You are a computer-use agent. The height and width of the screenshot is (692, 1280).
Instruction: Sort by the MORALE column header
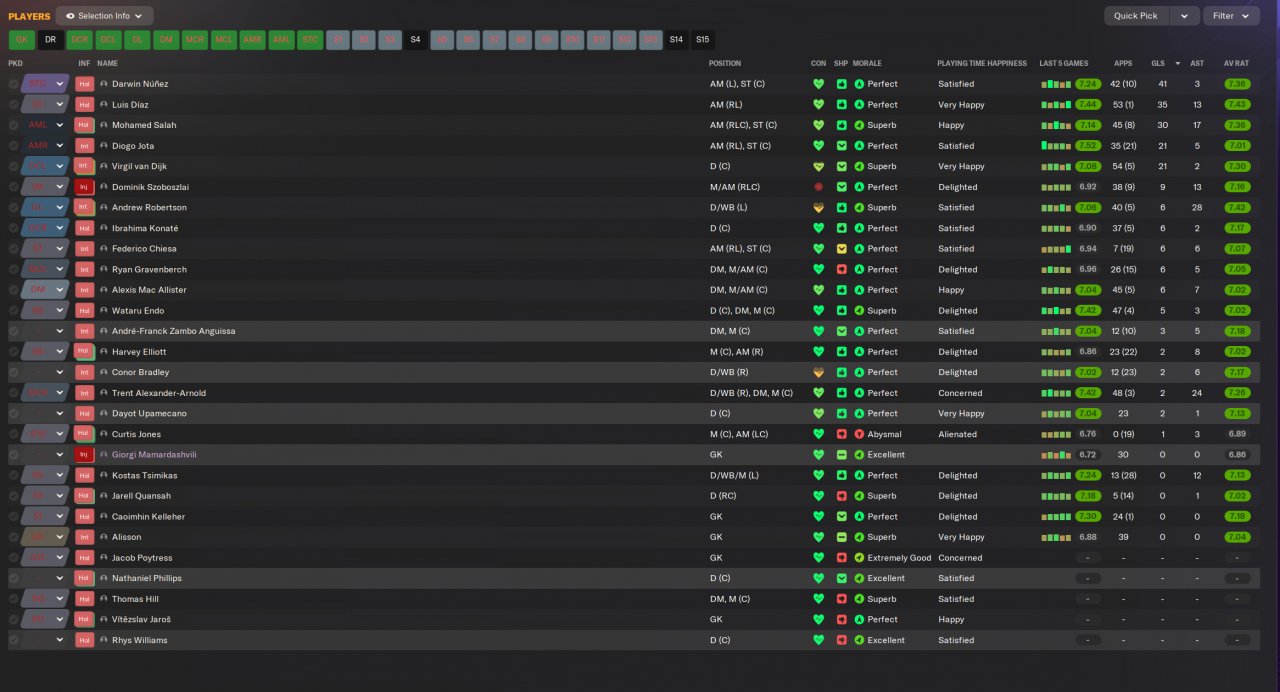pyautogui.click(x=867, y=63)
